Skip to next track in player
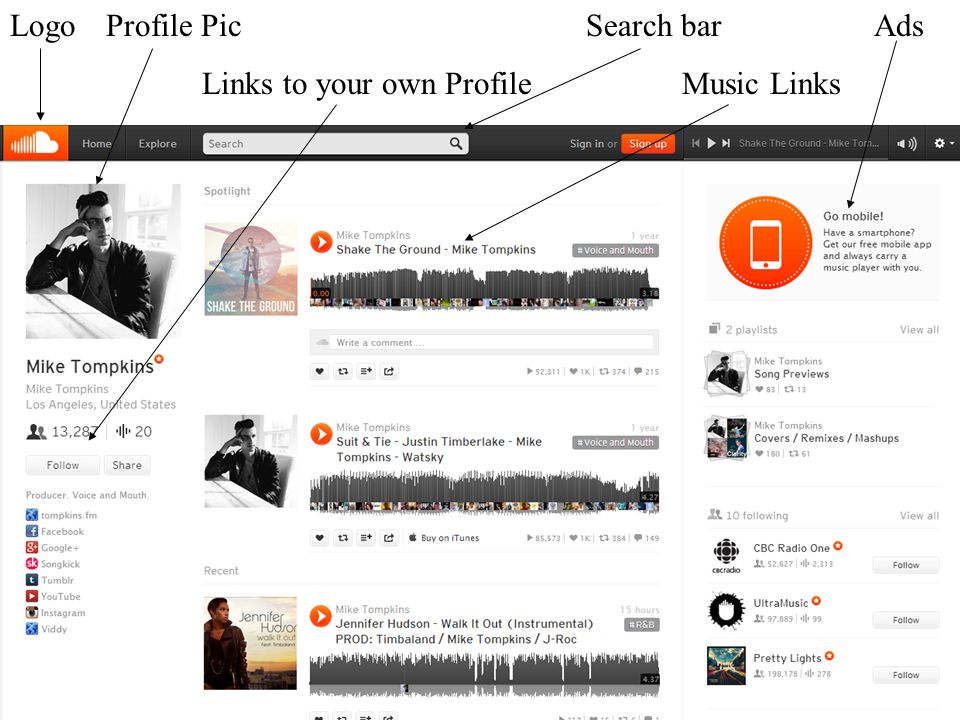960x720 pixels. tap(726, 143)
